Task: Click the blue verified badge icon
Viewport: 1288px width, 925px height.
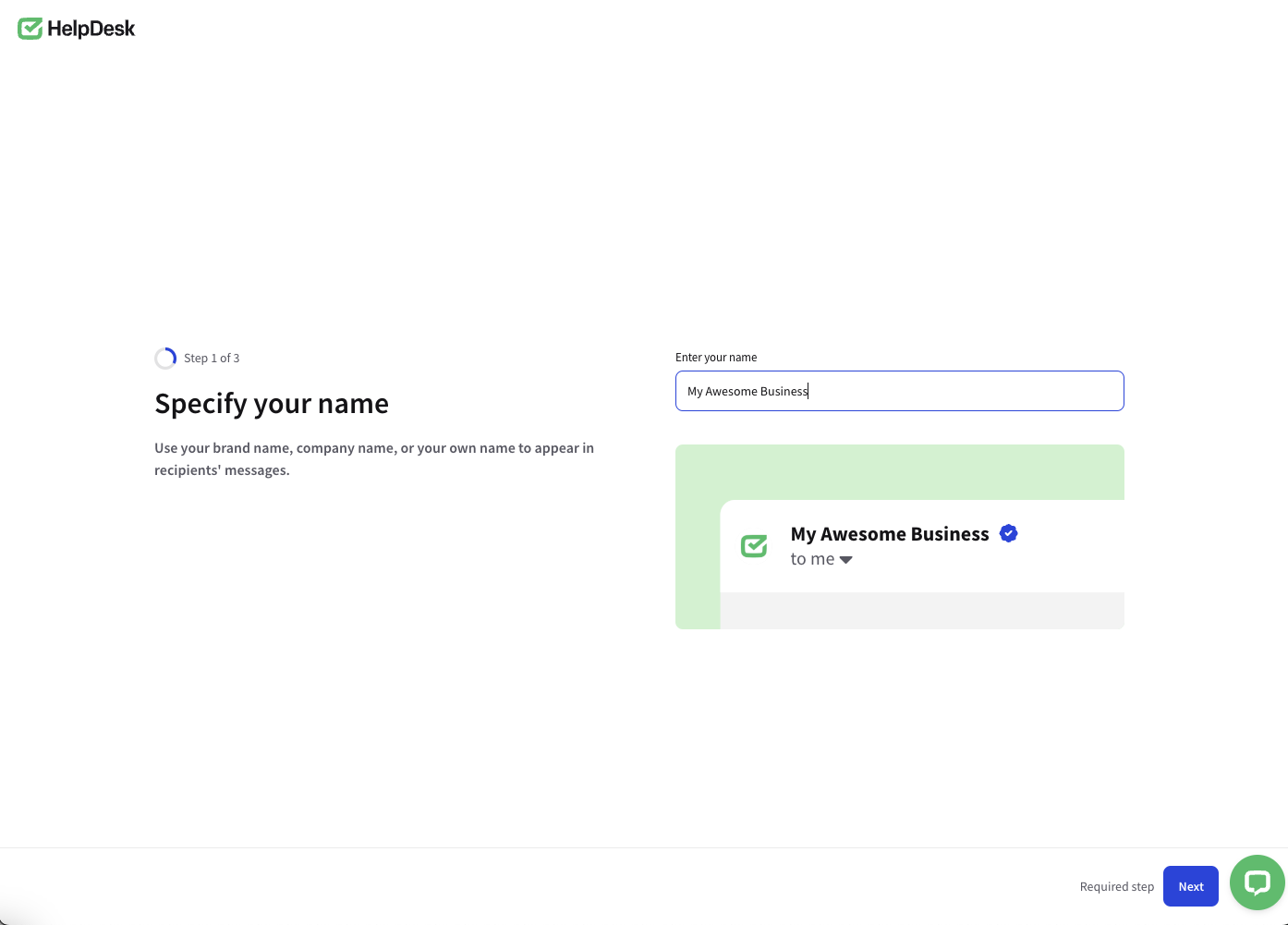Action: coord(1009,533)
